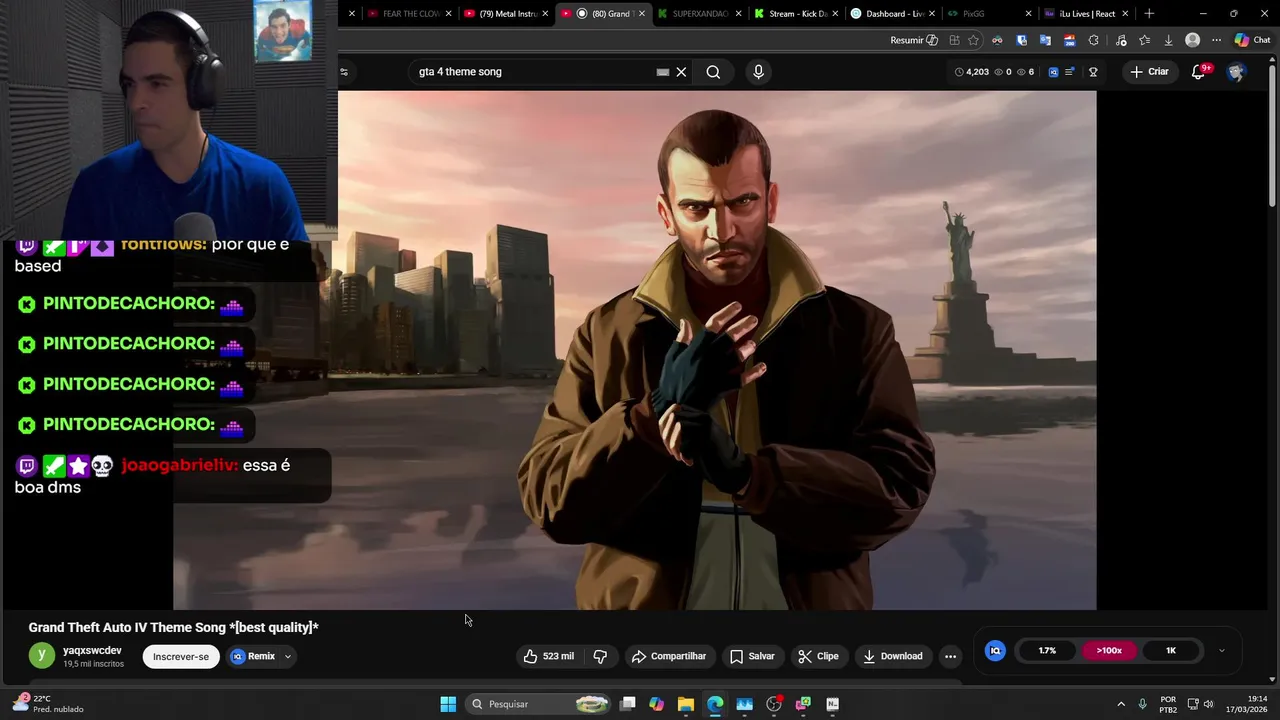This screenshot has height=720, width=1280.
Task: Open browser settings ellipsis menu
Action: point(1216,40)
